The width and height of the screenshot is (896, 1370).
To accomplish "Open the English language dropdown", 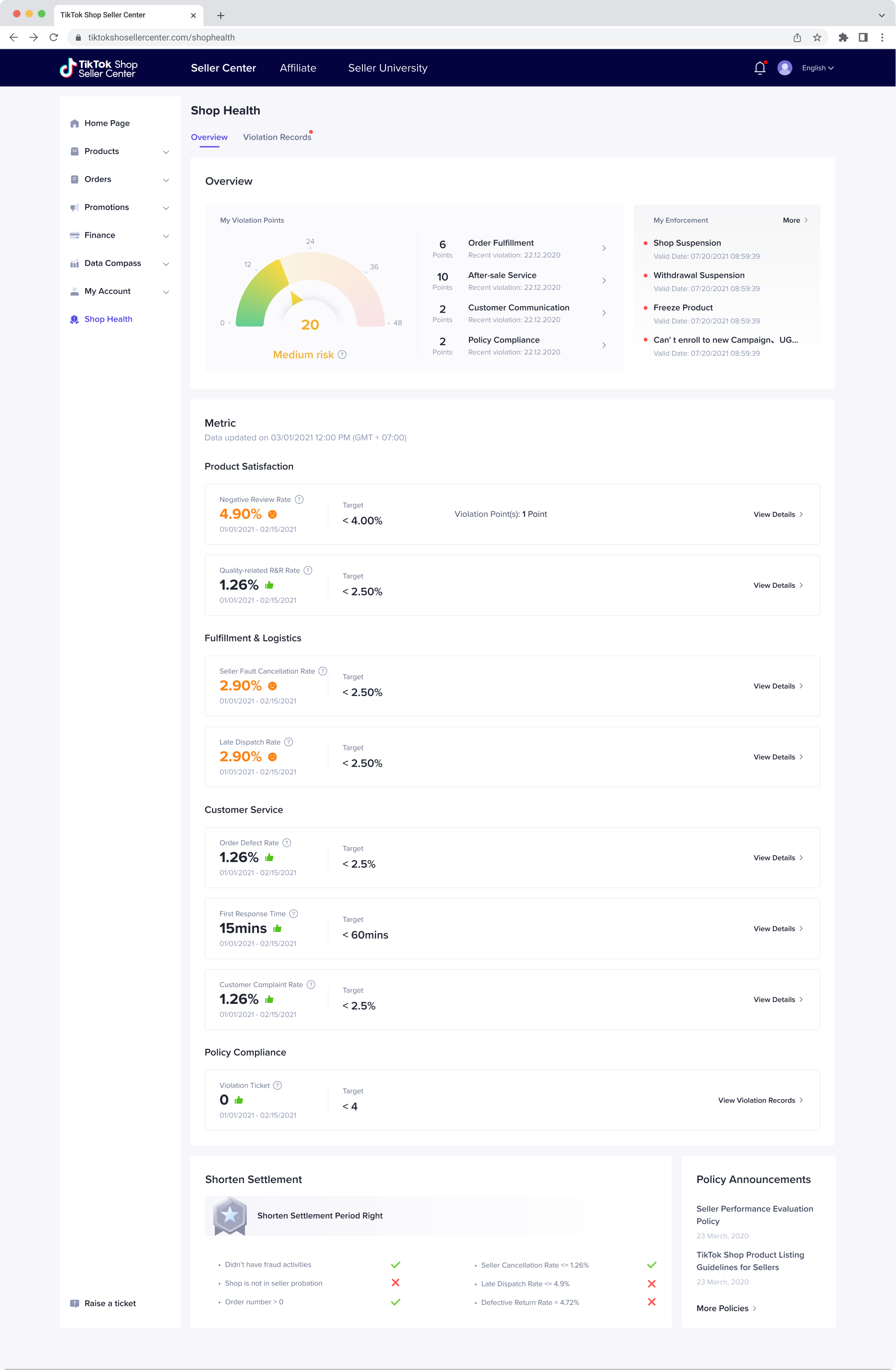I will click(x=817, y=68).
